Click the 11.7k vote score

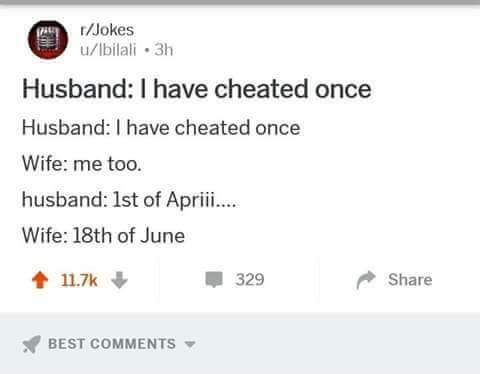pos(79,280)
